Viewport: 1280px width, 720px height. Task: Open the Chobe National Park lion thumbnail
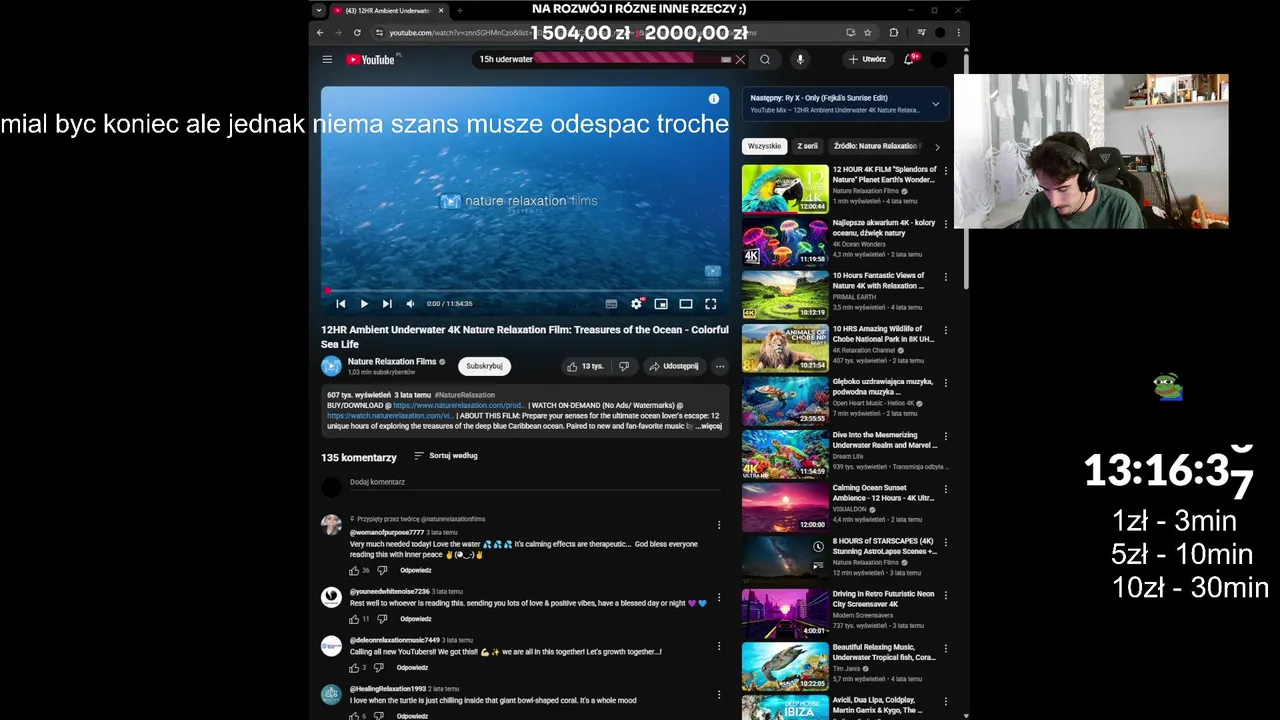click(785, 348)
